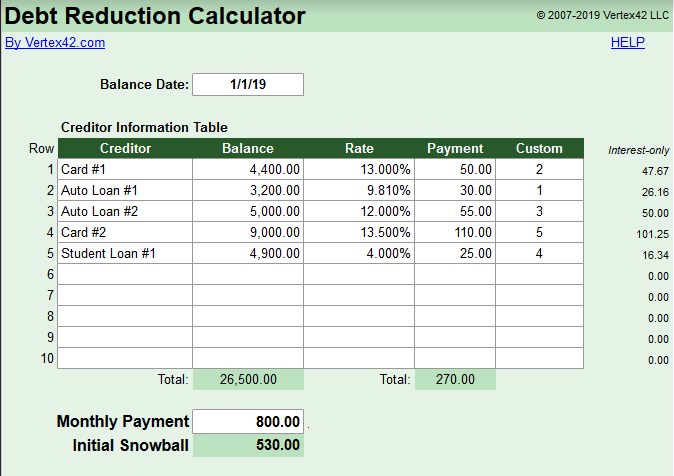Image resolution: width=674 pixels, height=476 pixels.
Task: Click the total payment 270.00 cell
Action: (x=455, y=380)
